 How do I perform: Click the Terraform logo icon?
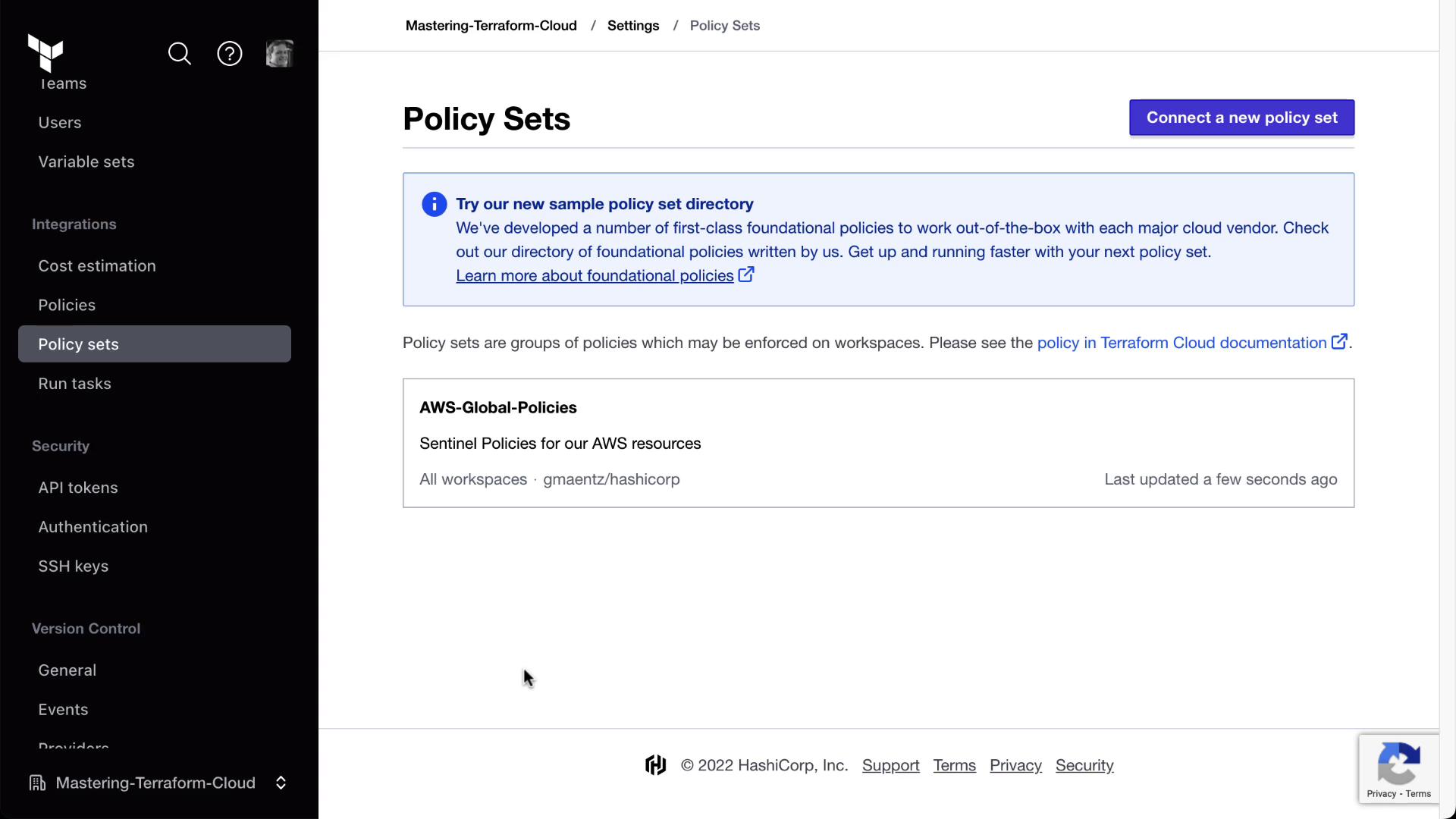(x=45, y=53)
